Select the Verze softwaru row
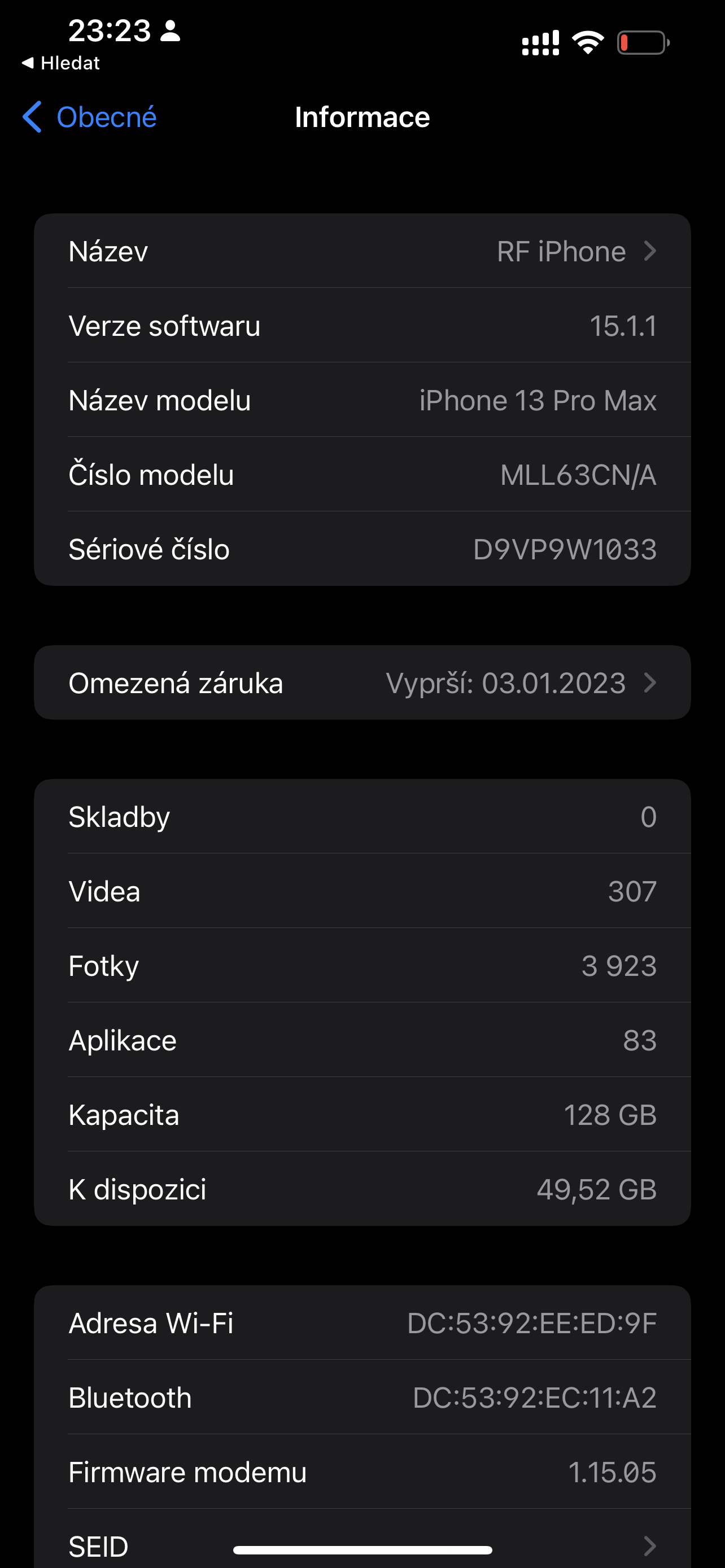 pyautogui.click(x=362, y=326)
